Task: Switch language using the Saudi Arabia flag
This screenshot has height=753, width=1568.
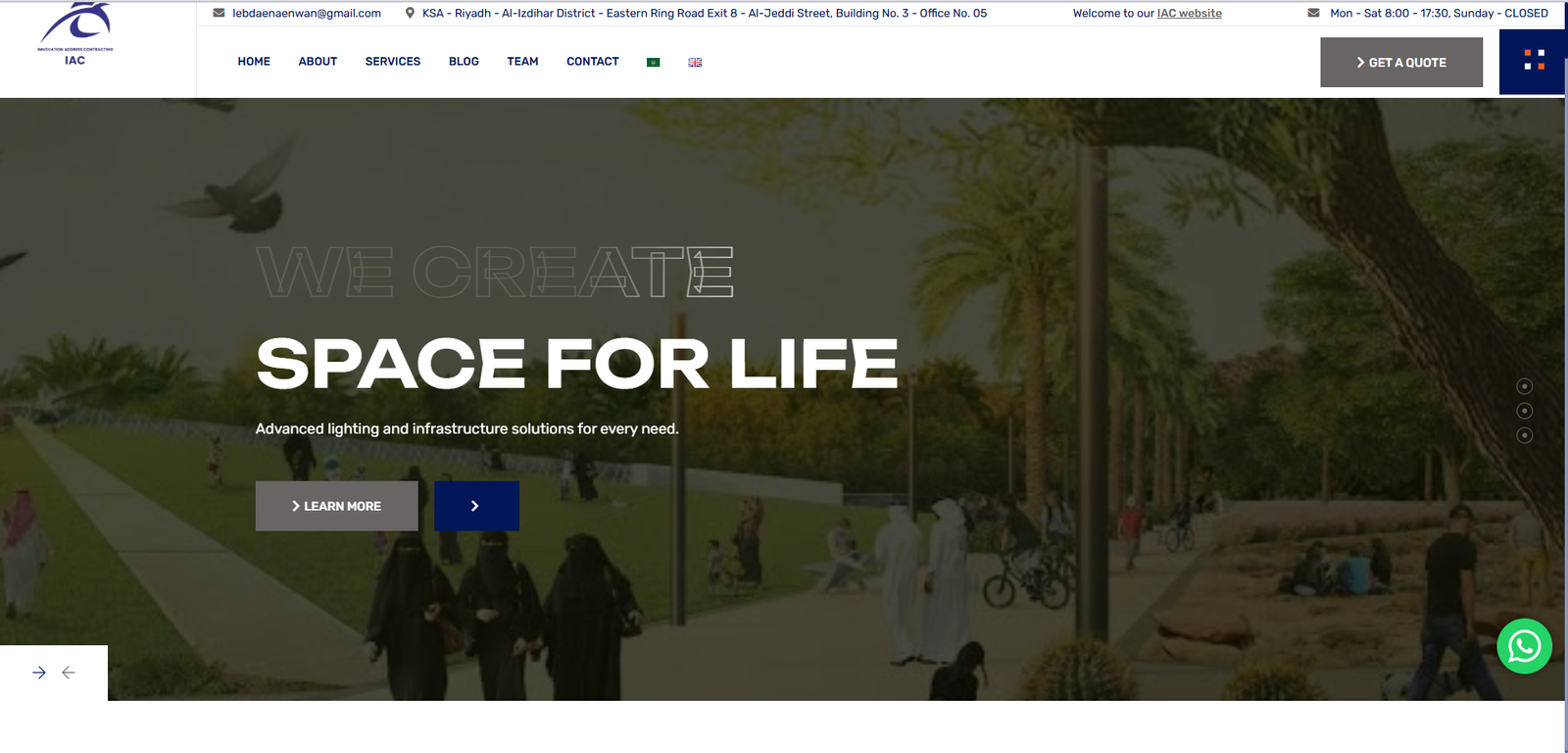Action: click(654, 62)
